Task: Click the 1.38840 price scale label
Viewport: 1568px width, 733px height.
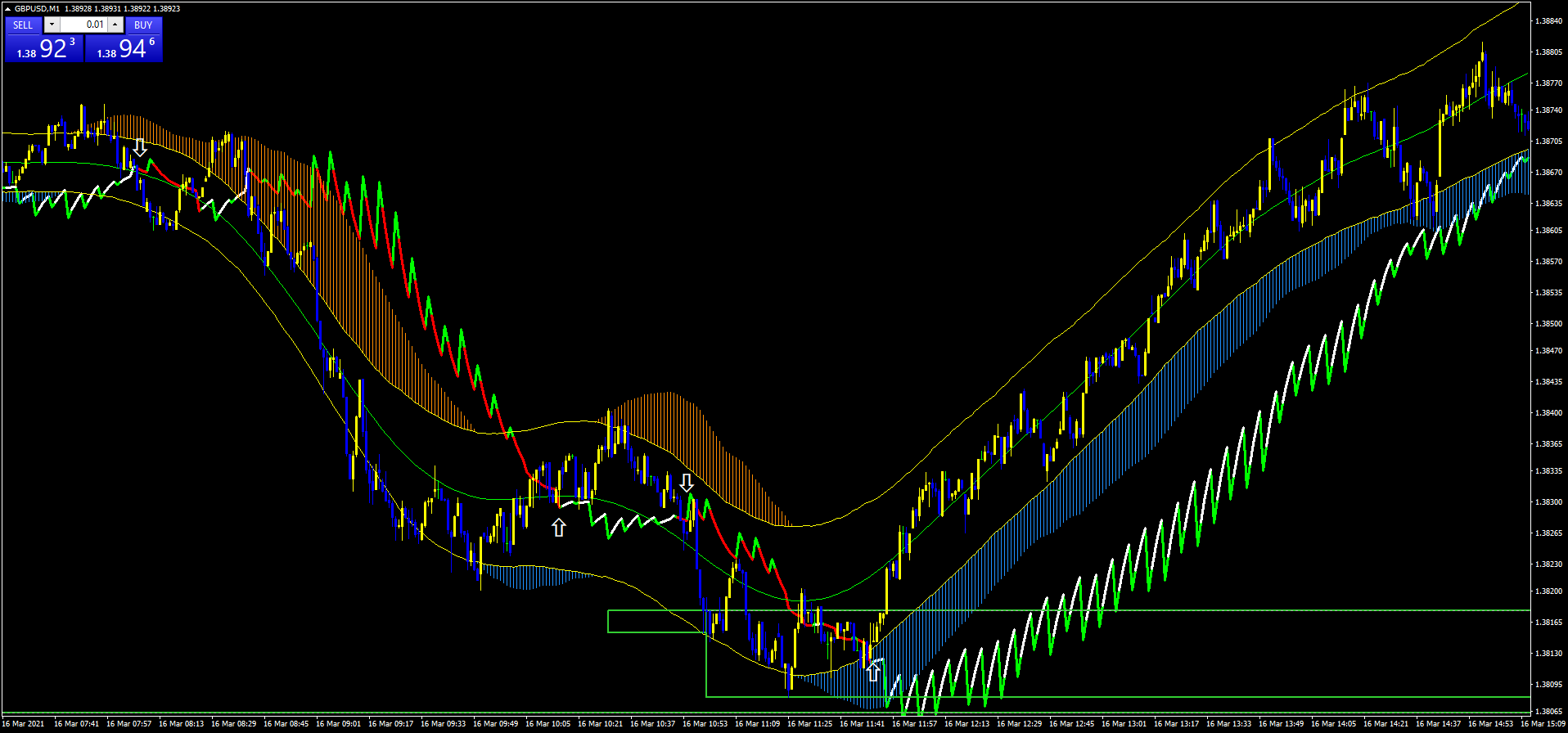Action: coord(1548,21)
